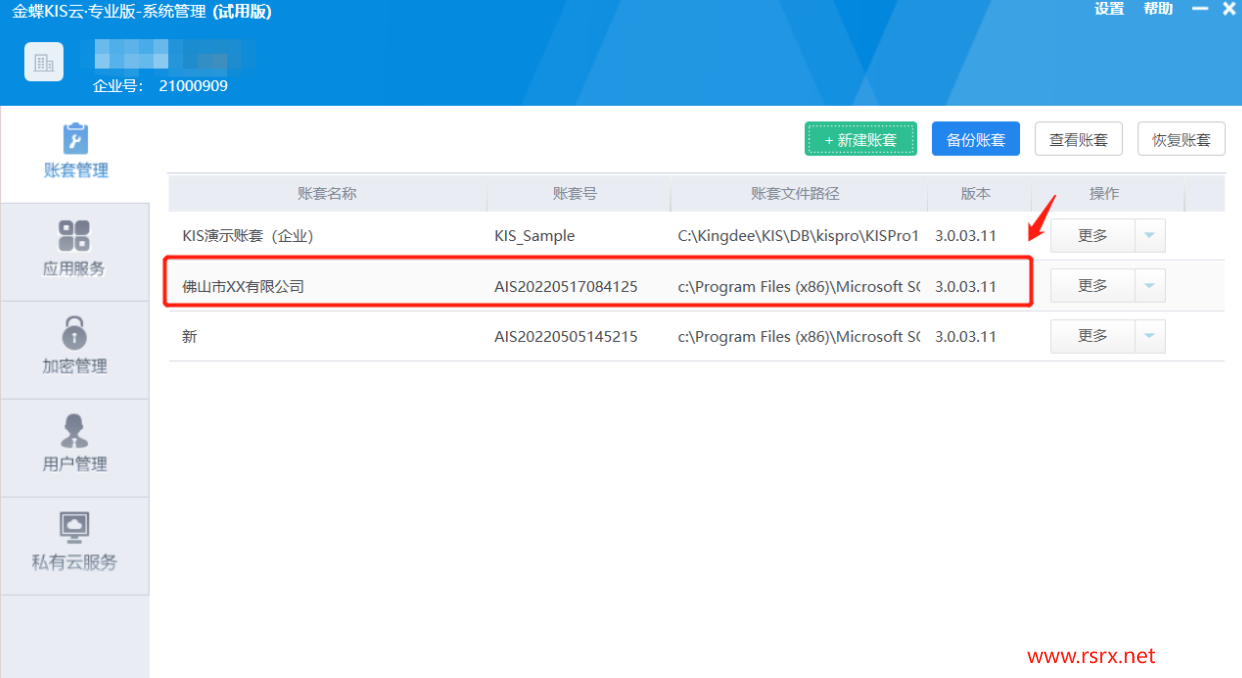The image size is (1242, 678).
Task: Click account number AIS20220517084125
Action: click(566, 287)
